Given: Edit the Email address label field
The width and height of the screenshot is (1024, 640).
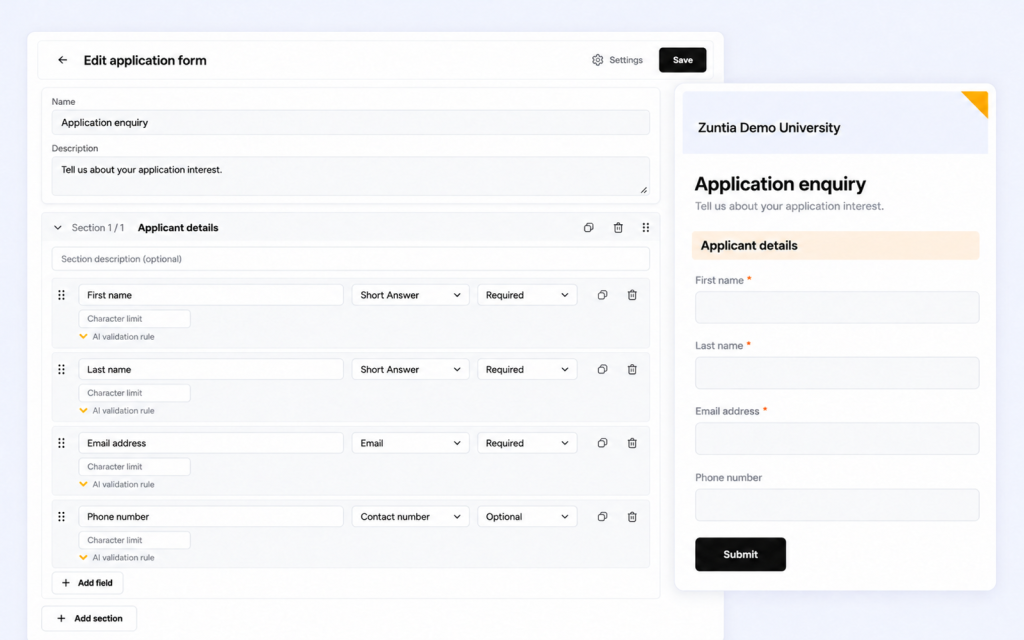Looking at the screenshot, I should (211, 443).
